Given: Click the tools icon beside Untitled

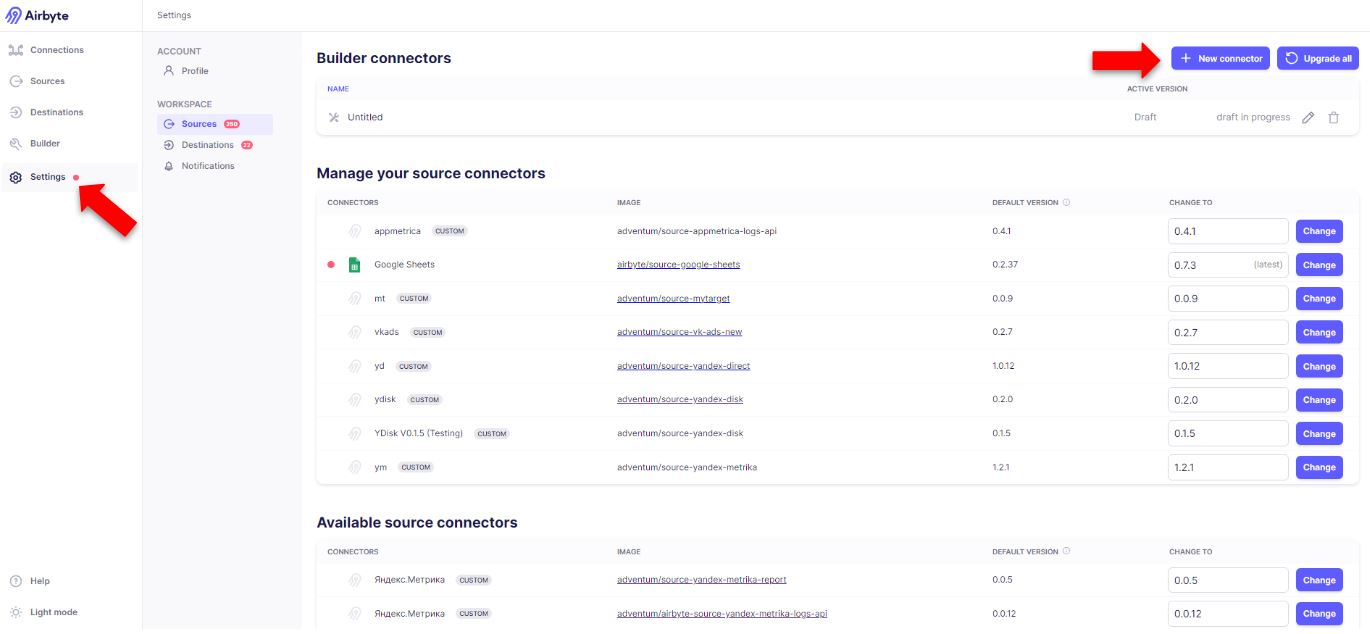Looking at the screenshot, I should point(334,117).
